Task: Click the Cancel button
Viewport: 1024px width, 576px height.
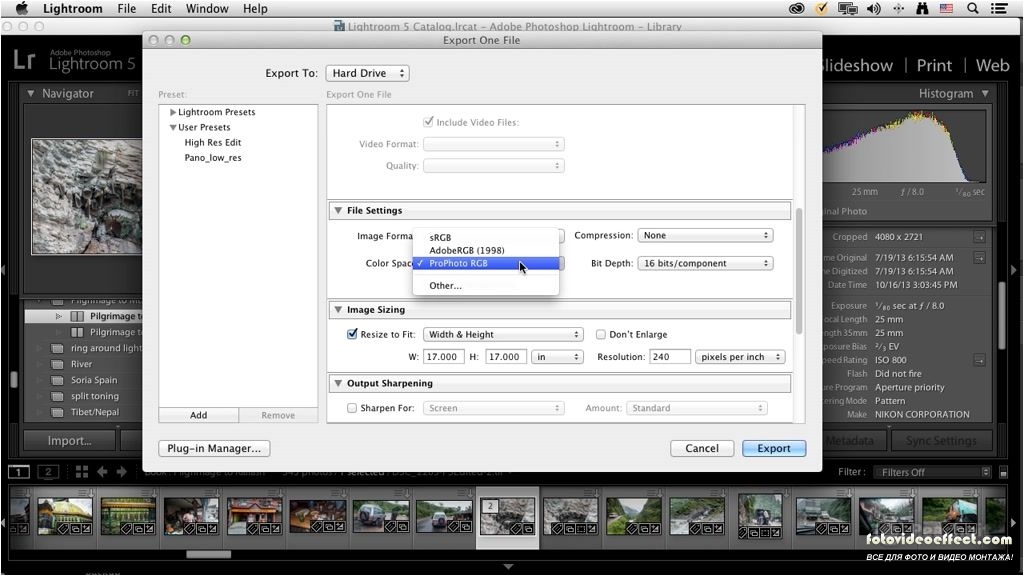Action: click(702, 448)
